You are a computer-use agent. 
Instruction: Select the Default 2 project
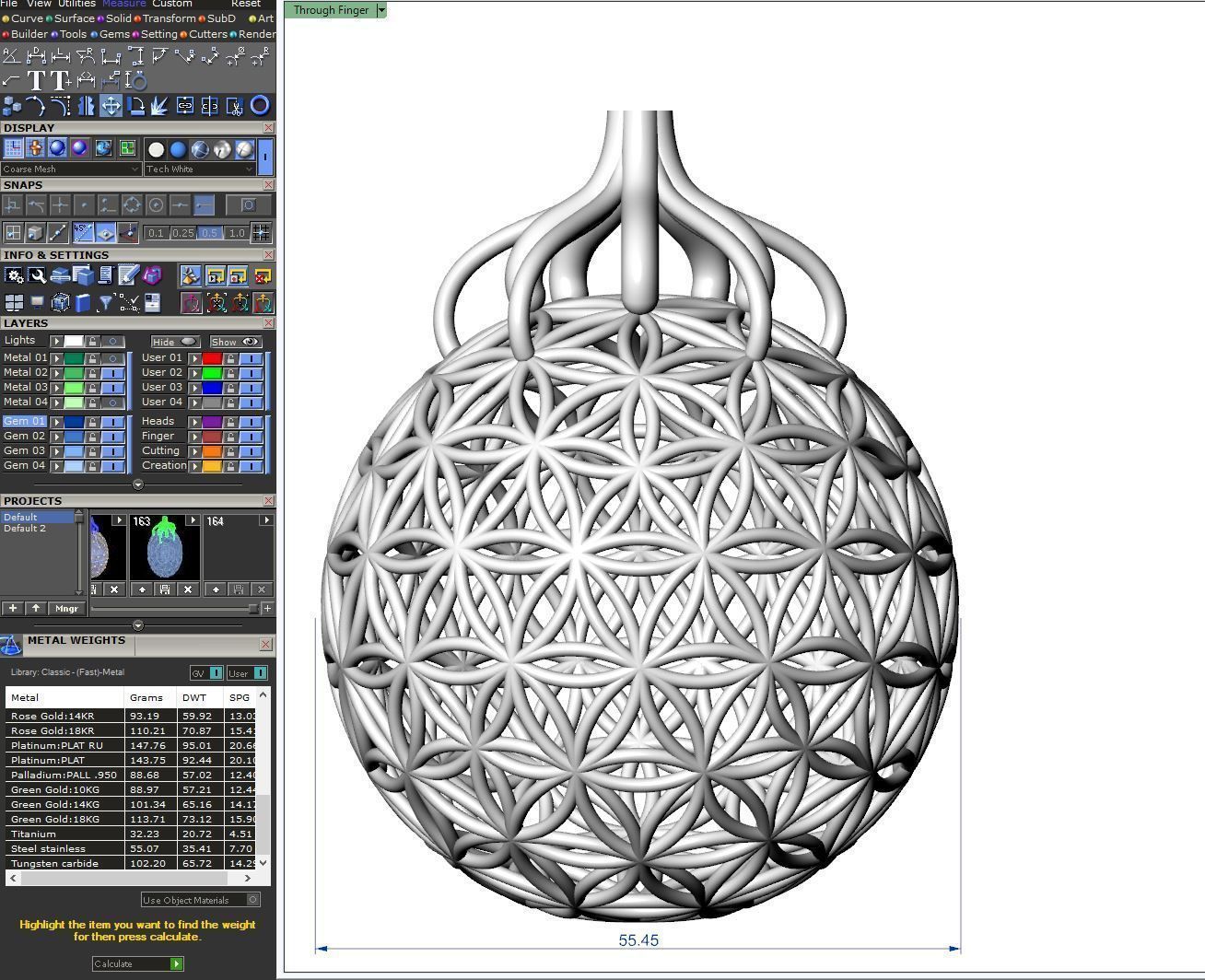[25, 529]
